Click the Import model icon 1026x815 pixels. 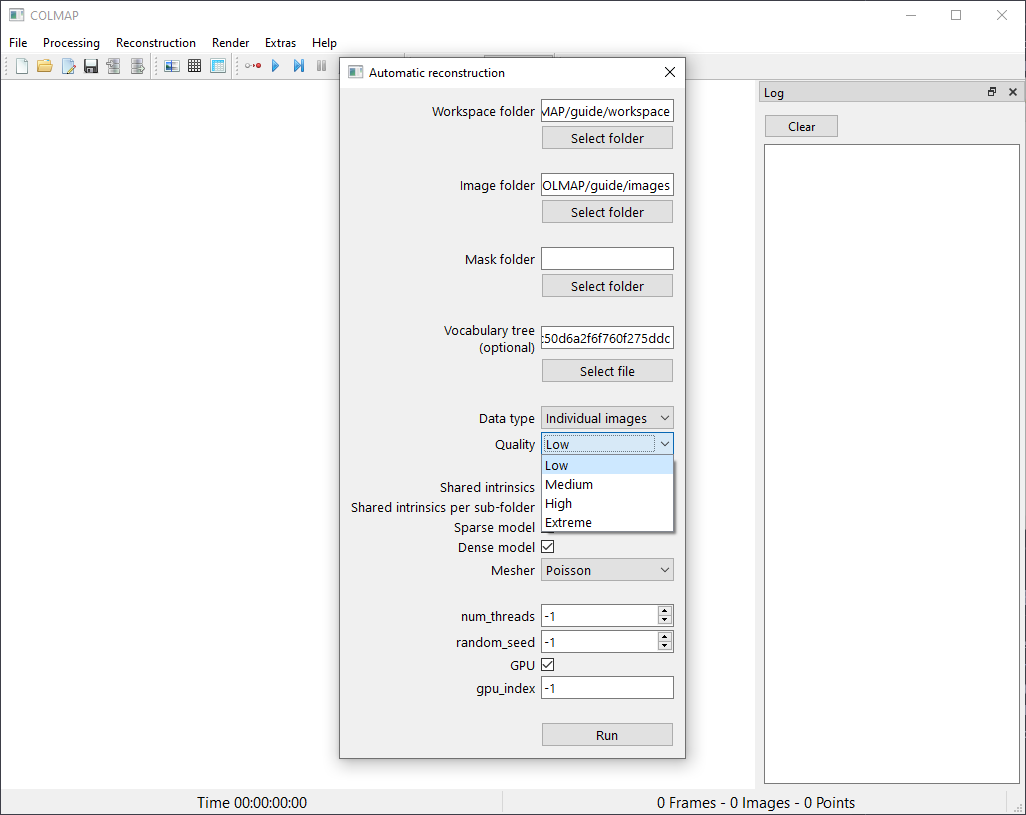[114, 66]
